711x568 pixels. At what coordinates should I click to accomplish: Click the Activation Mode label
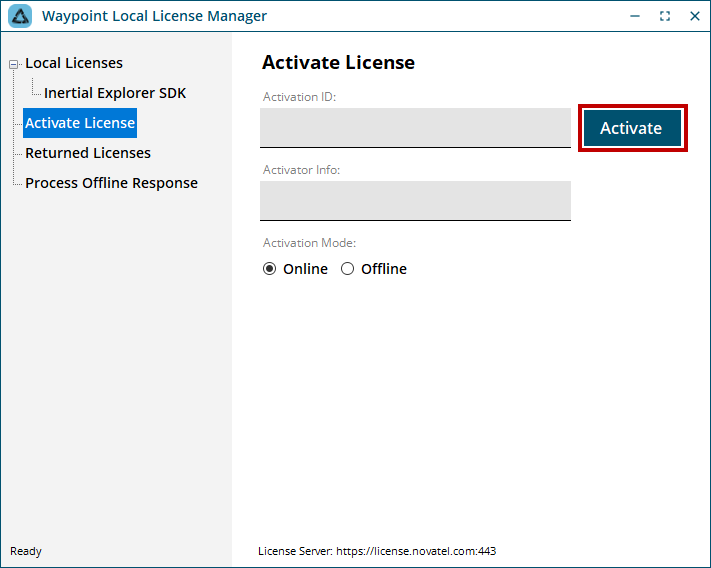[x=309, y=243]
